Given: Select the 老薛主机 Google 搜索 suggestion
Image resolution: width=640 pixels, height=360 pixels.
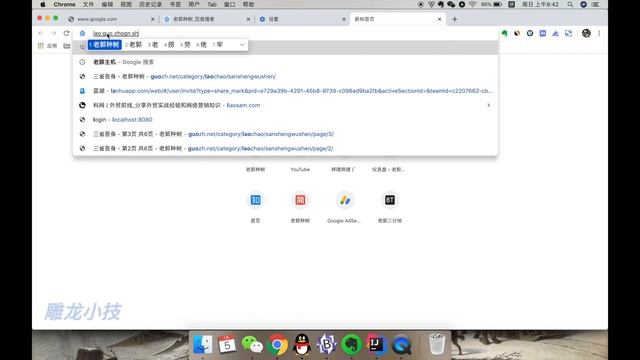Looking at the screenshot, I should (x=285, y=62).
